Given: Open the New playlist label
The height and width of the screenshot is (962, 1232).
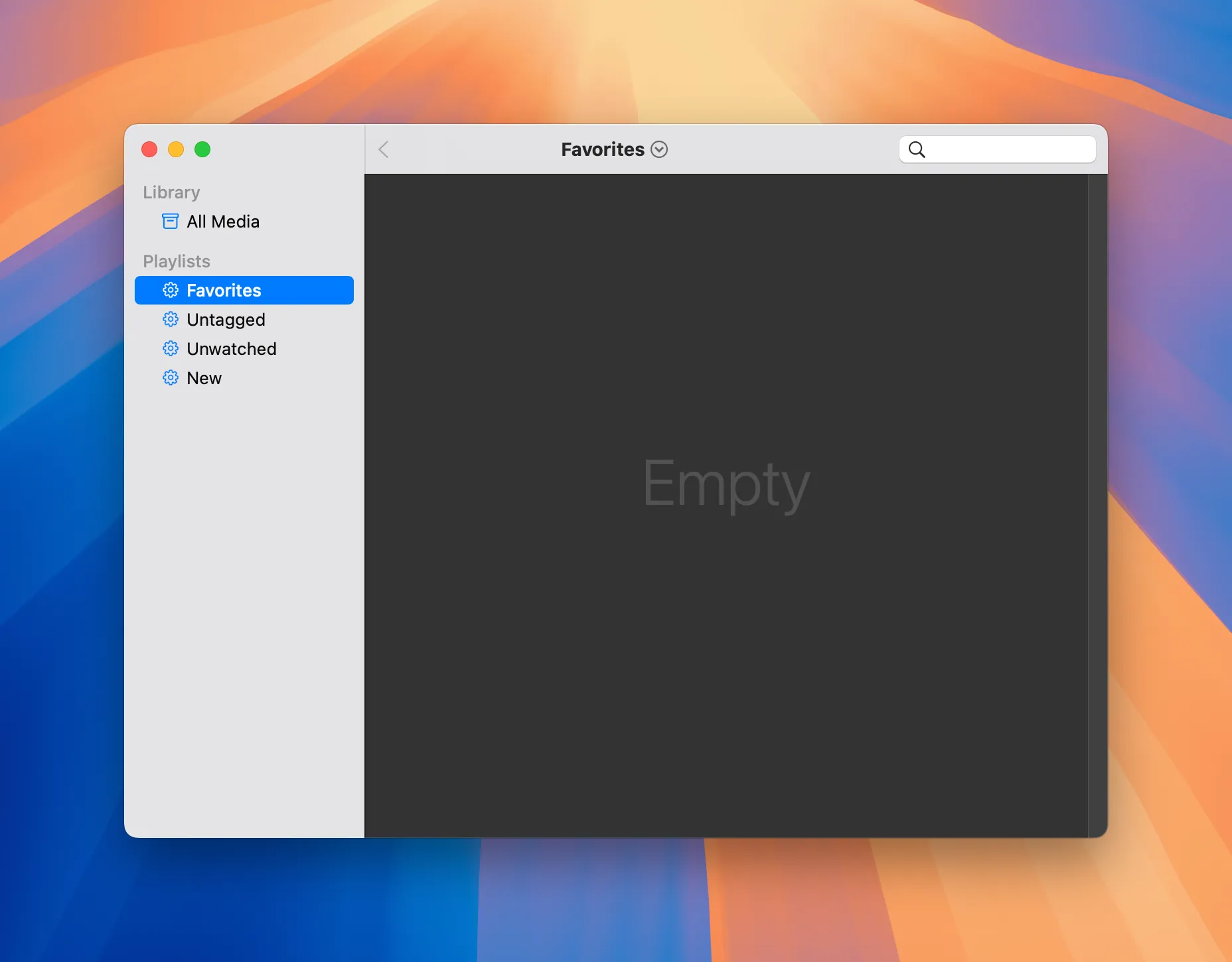Looking at the screenshot, I should point(204,378).
